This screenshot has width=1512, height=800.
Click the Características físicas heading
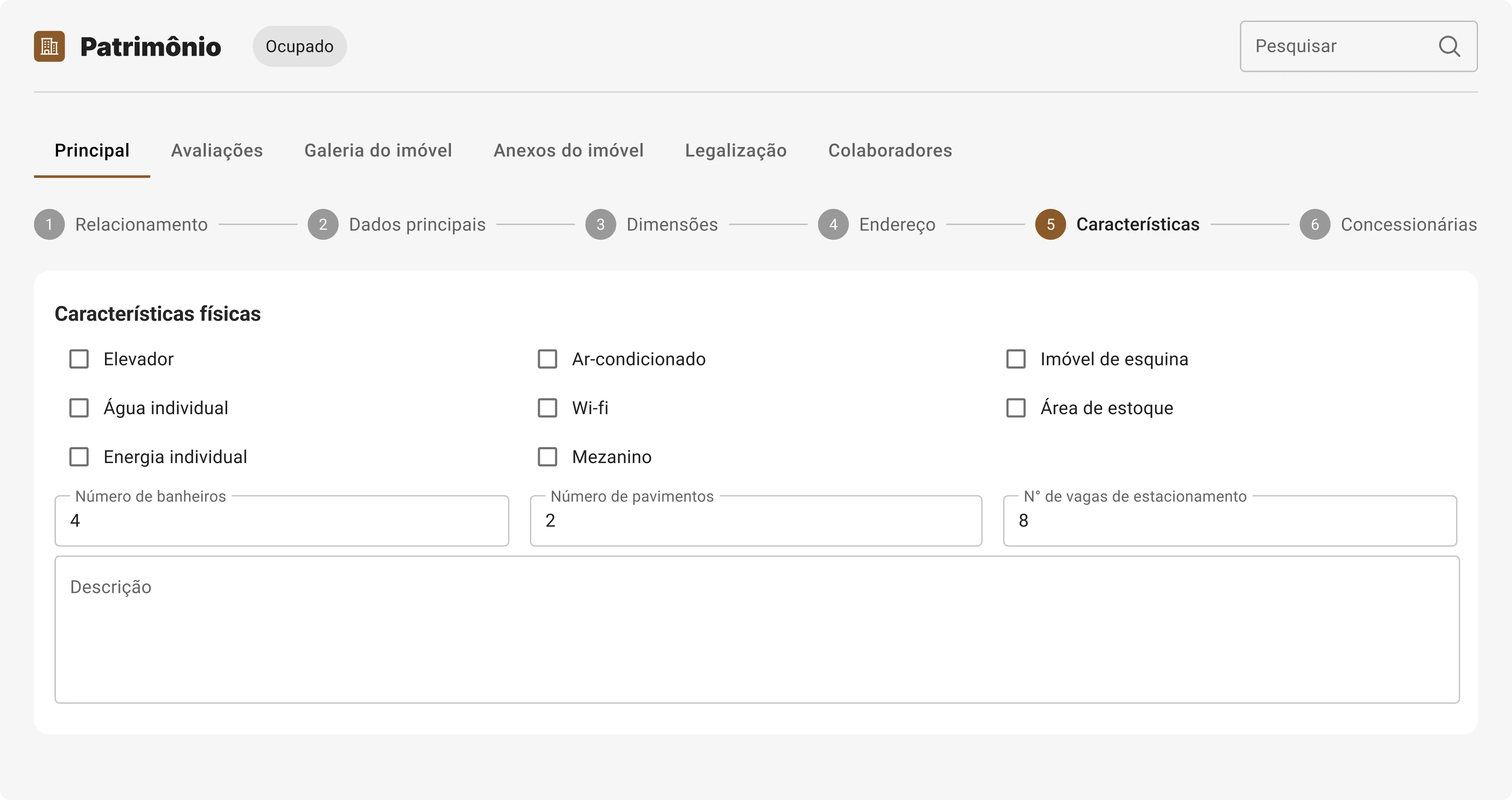click(x=157, y=314)
